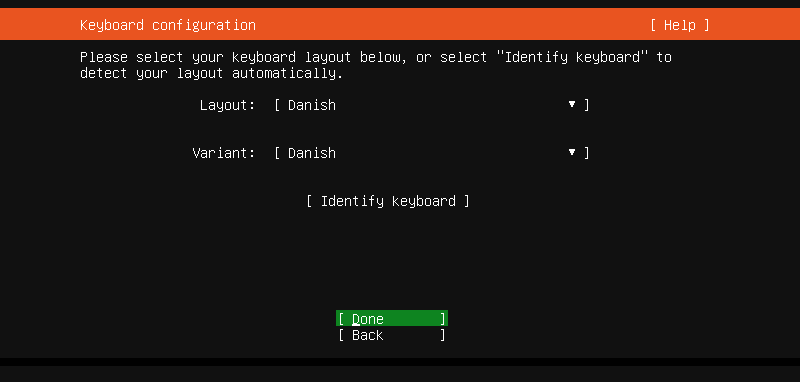The height and width of the screenshot is (382, 800).
Task: Click the Layout dropdown triangle arrow
Action: [x=572, y=105]
